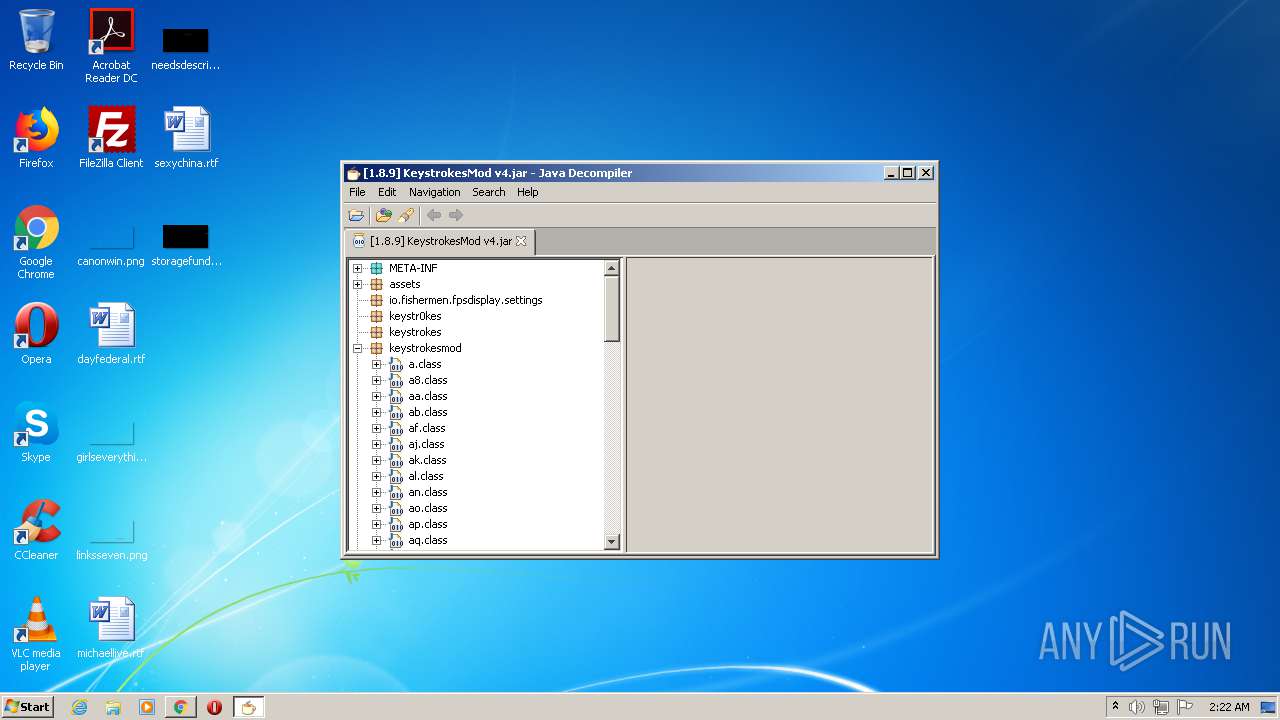Open the FileZilla Client desktop shortcut
This screenshot has height=720, width=1280.
point(111,138)
